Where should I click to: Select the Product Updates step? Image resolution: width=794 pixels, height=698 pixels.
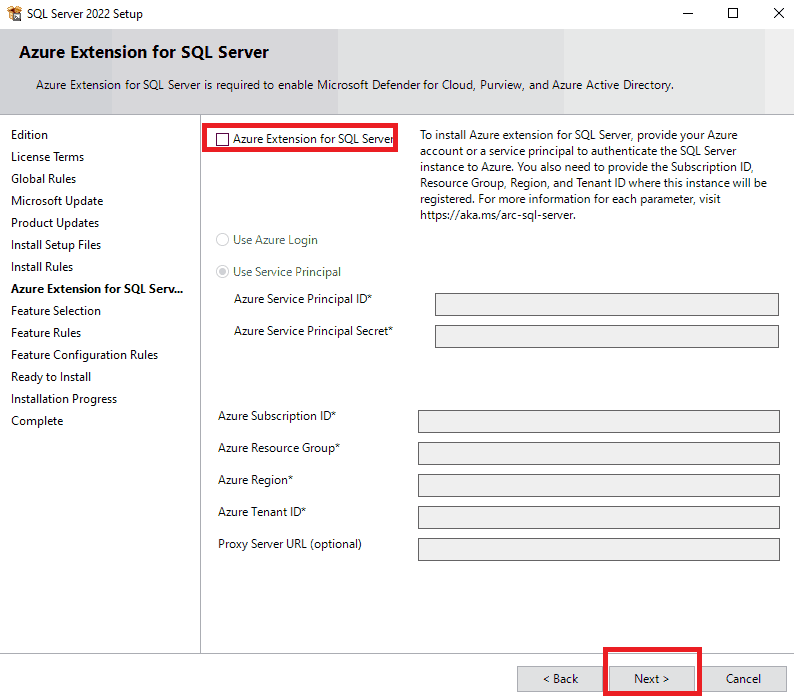55,223
